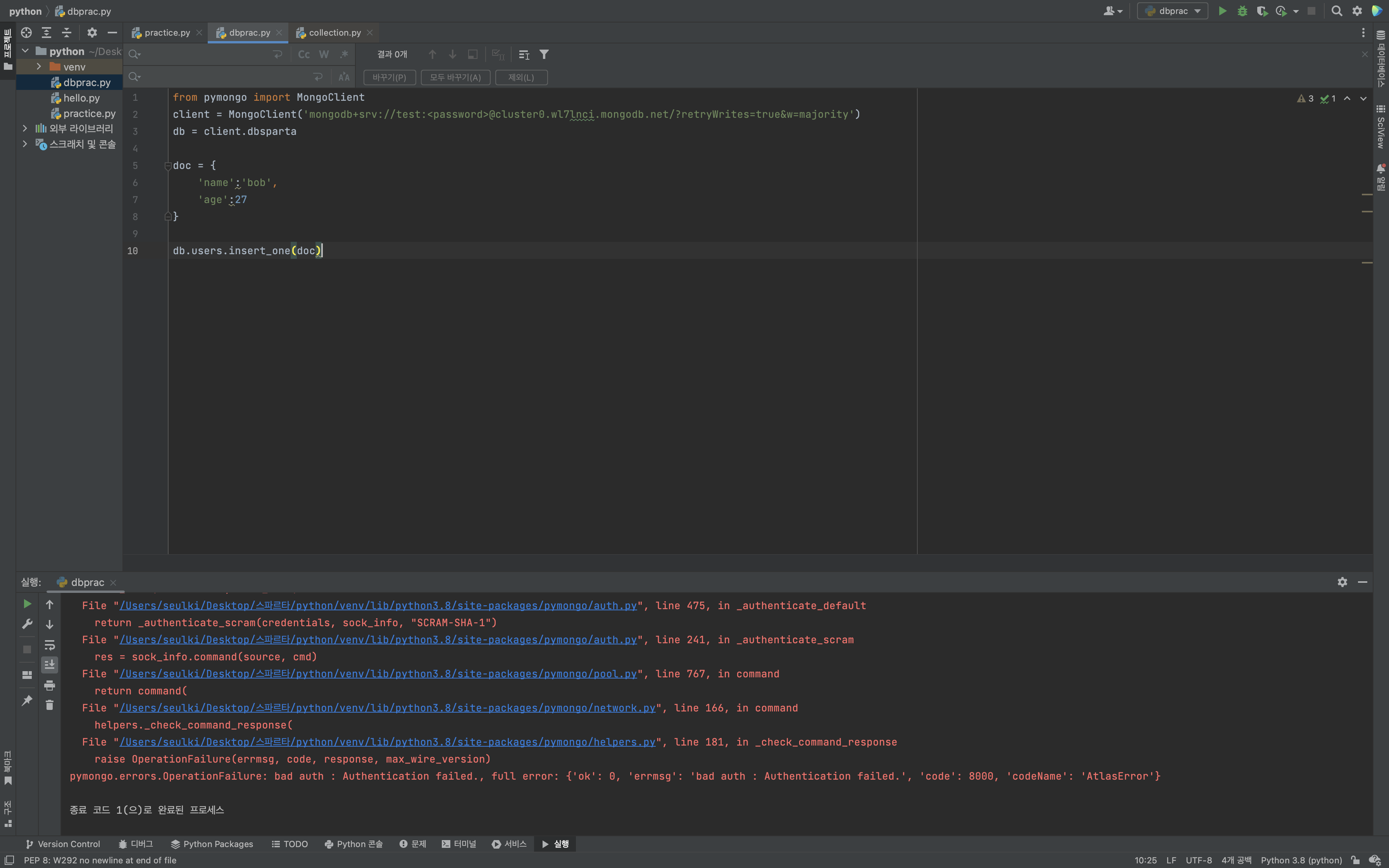
Task: Fold the doc dictionary at line 5
Action: coord(167,166)
